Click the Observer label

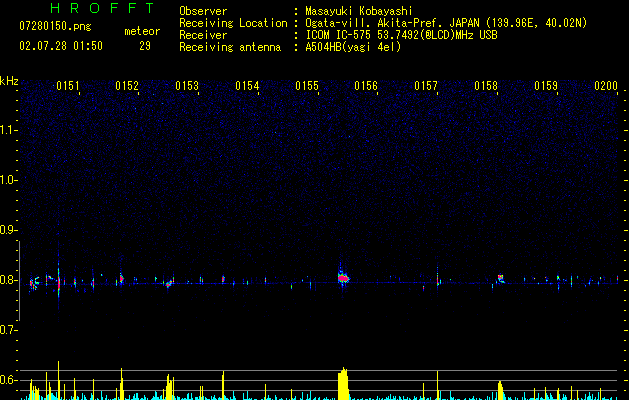click(203, 11)
